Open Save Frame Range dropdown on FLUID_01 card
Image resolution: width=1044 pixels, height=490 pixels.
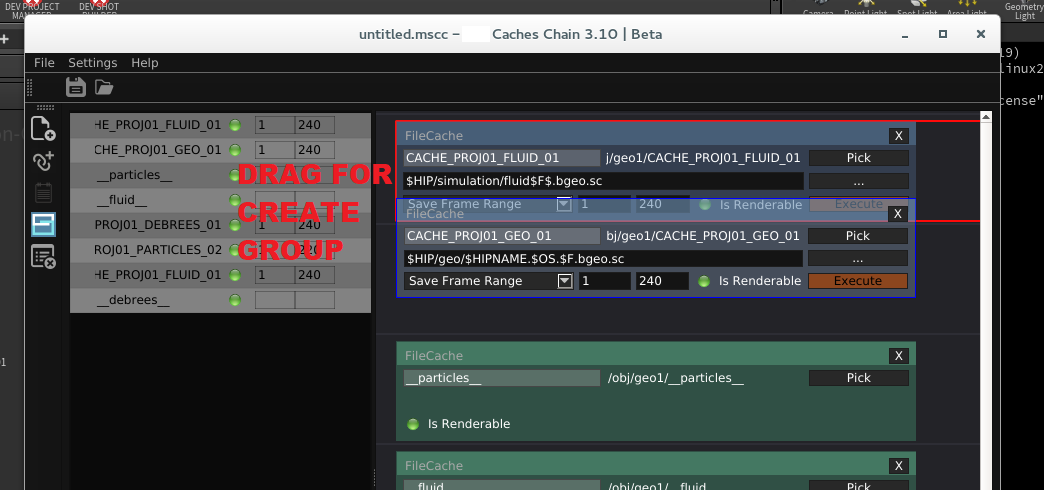(x=564, y=204)
